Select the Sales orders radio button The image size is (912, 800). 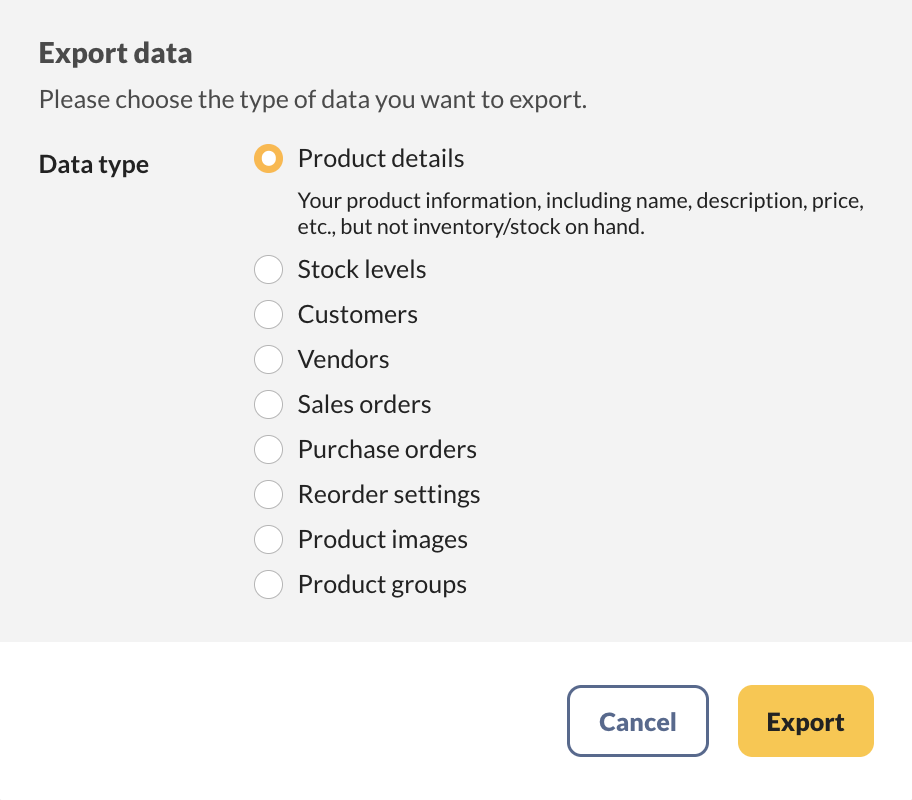pos(268,405)
